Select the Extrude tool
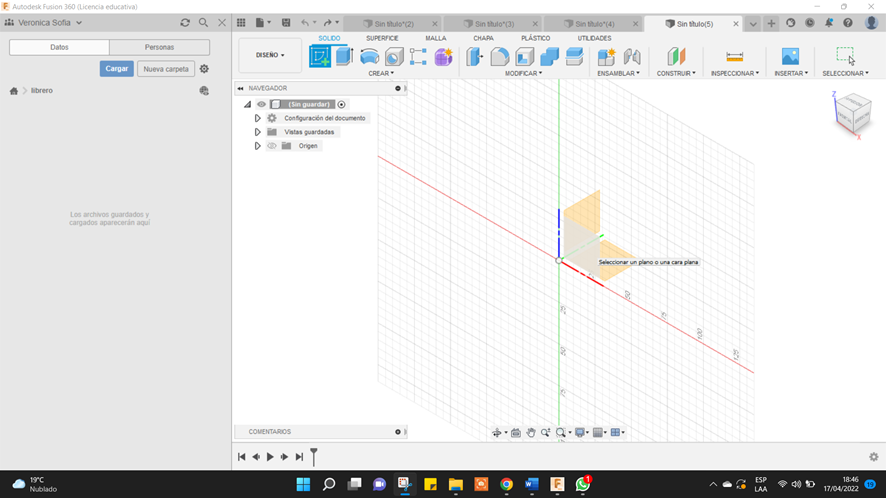 point(344,57)
